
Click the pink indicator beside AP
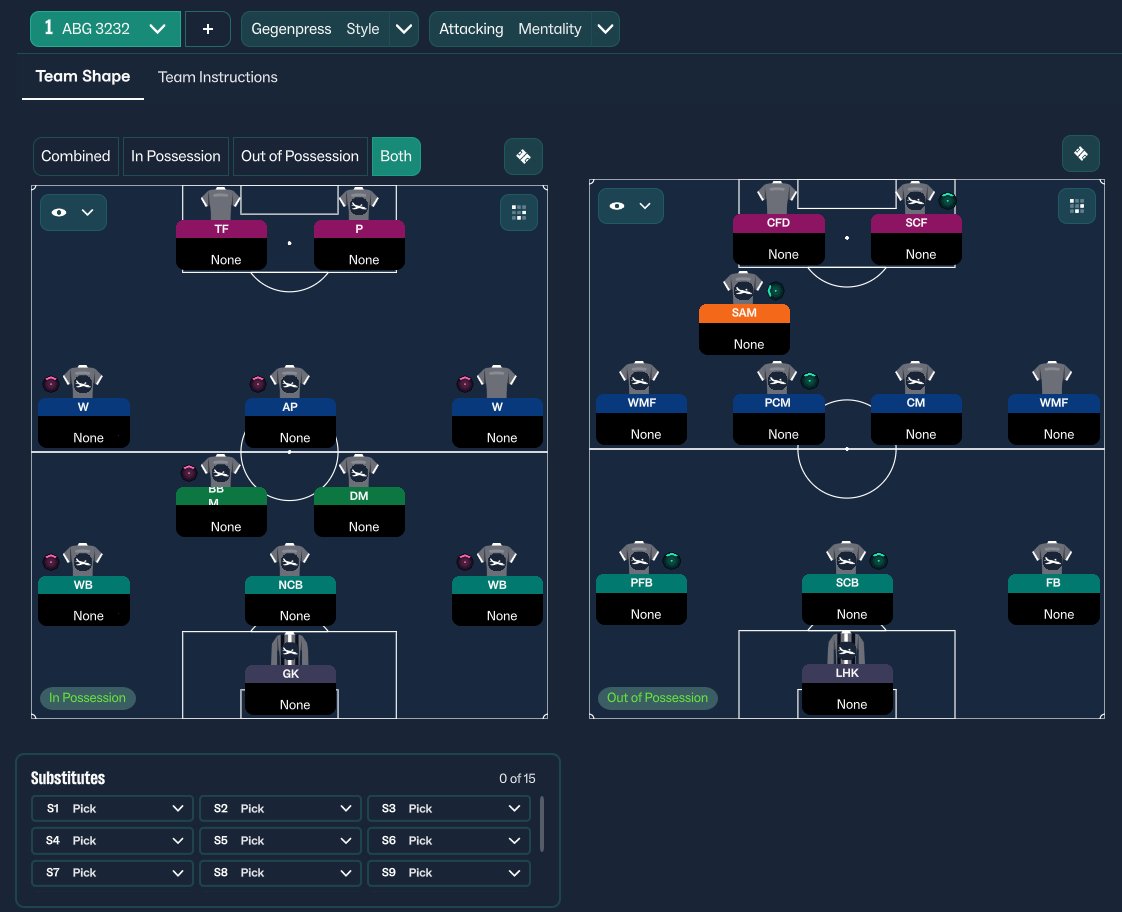click(x=258, y=384)
